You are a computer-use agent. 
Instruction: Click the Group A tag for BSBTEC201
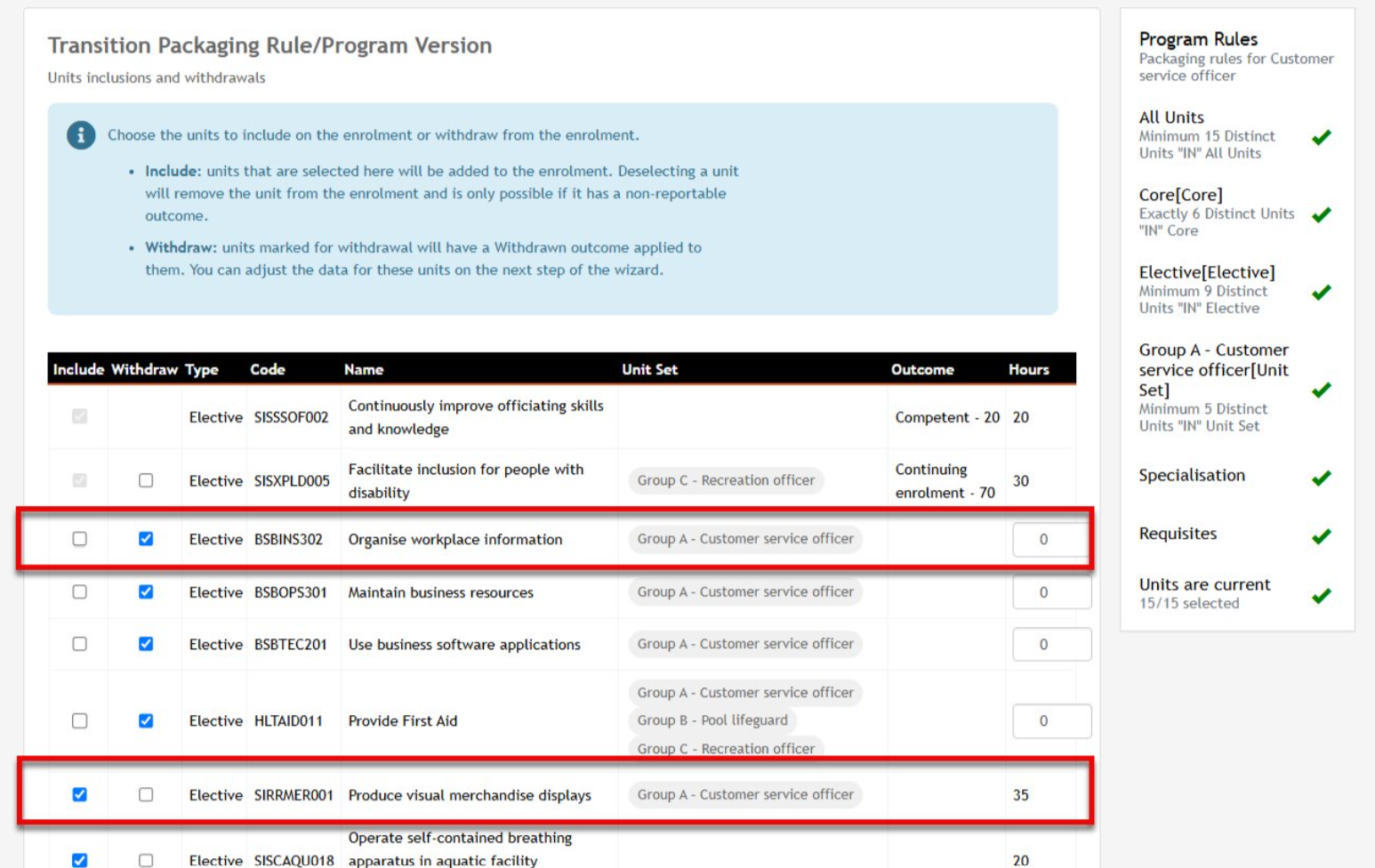pyautogui.click(x=745, y=644)
